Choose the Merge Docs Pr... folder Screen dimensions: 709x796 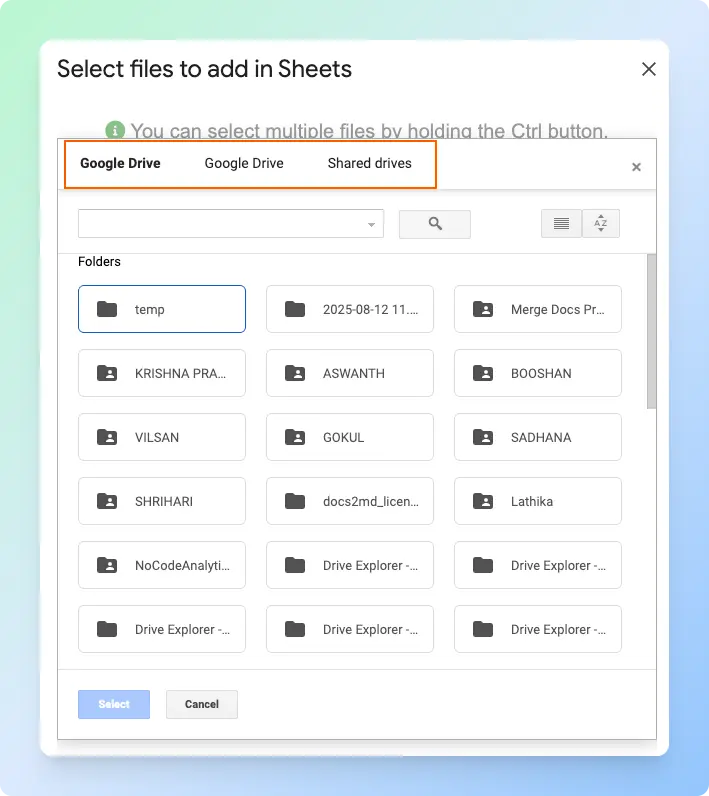pos(537,309)
